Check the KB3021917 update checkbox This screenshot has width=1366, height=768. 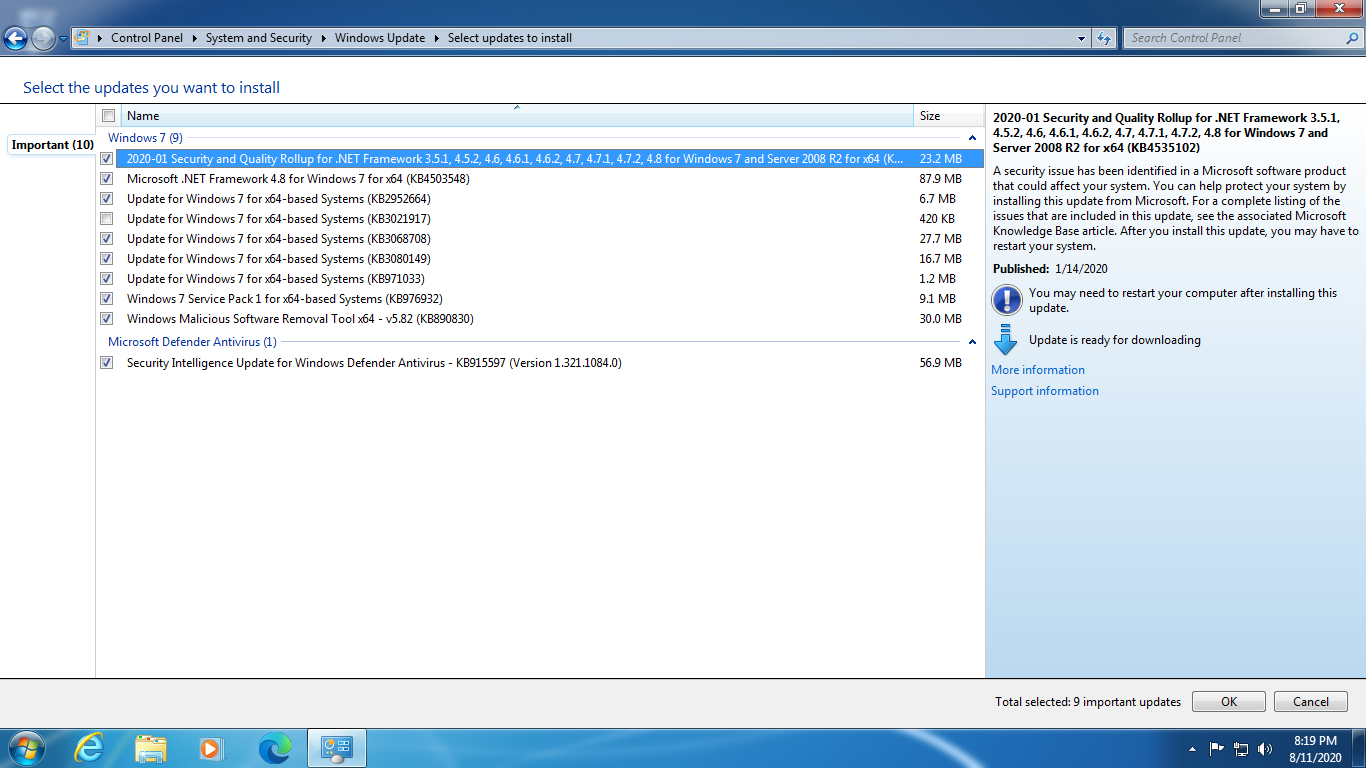[x=107, y=219]
